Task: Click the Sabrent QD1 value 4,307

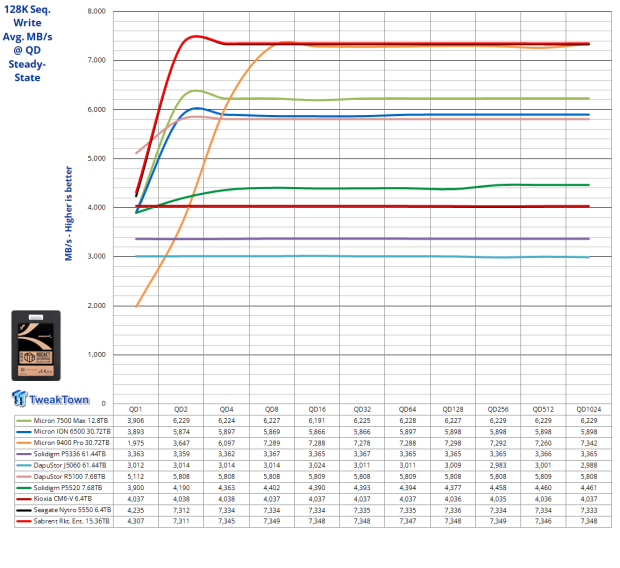Action: [136, 521]
